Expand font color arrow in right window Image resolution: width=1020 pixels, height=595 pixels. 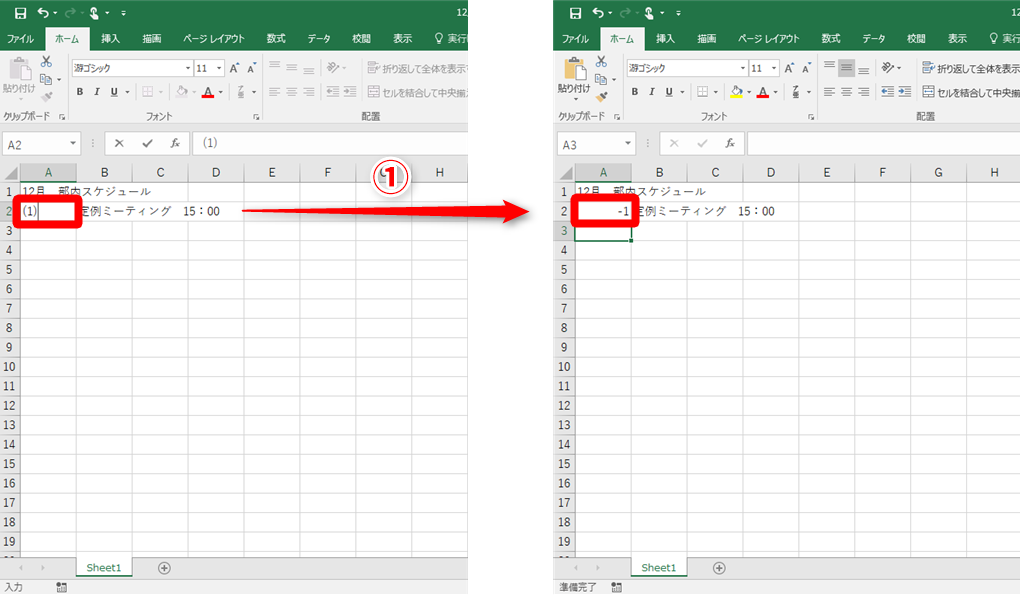(775, 92)
